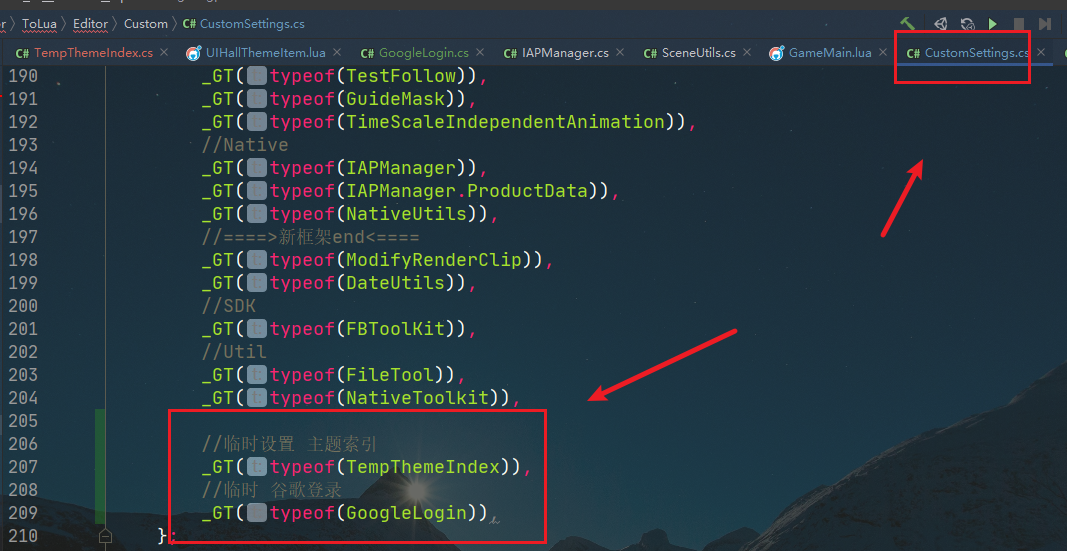The width and height of the screenshot is (1067, 551).
Task: Click the step frame button
Action: 1045,24
